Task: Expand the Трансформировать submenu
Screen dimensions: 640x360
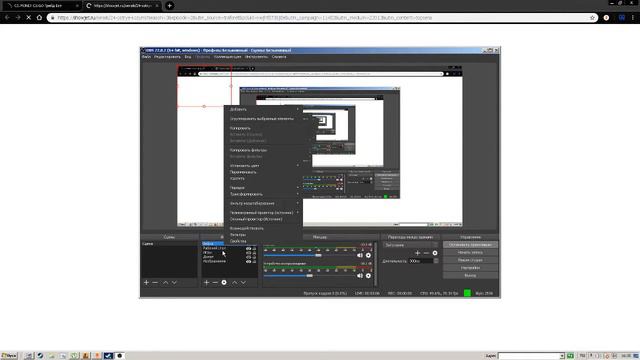Action: pyautogui.click(x=264, y=194)
